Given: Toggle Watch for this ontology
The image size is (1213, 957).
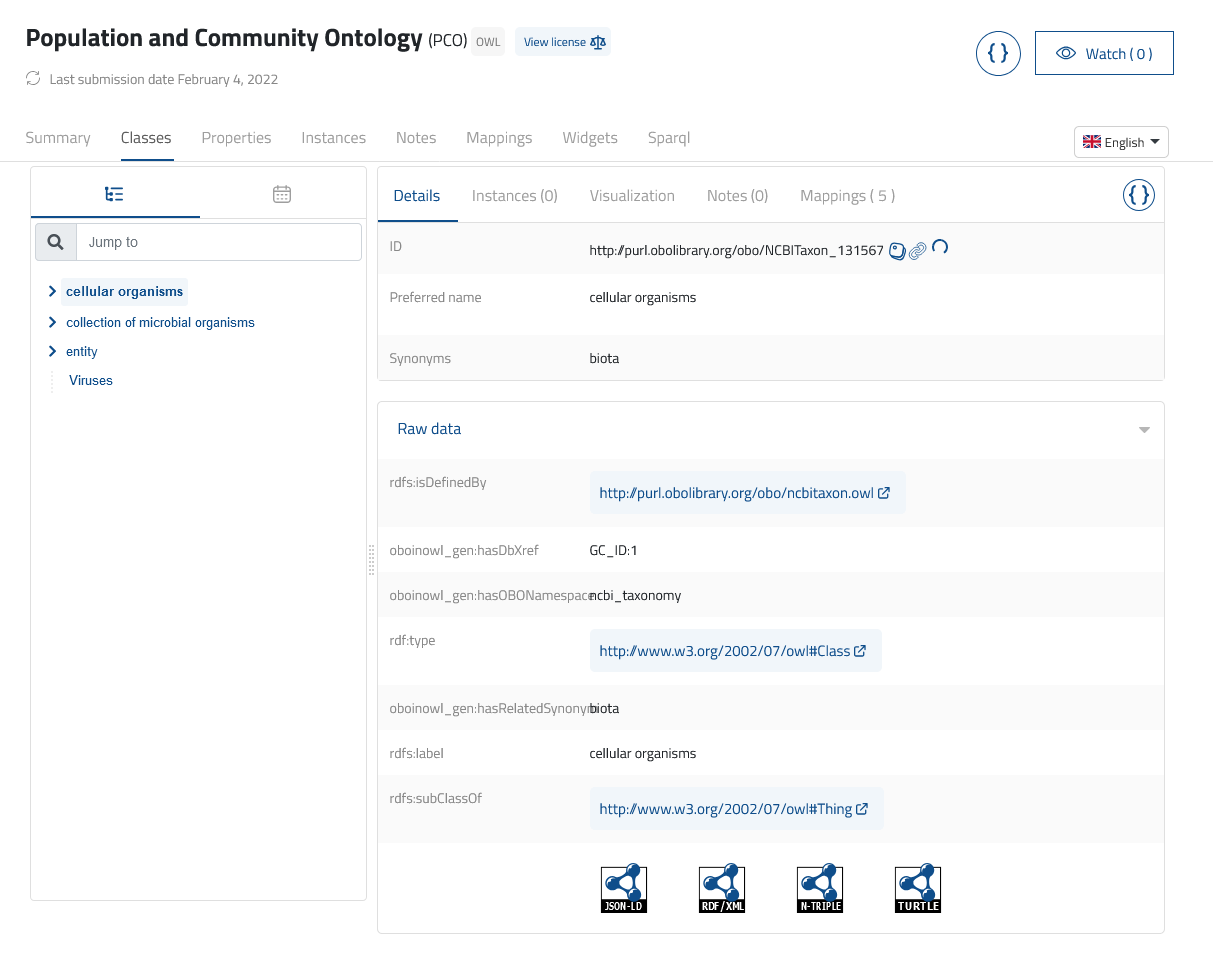Looking at the screenshot, I should point(1104,52).
